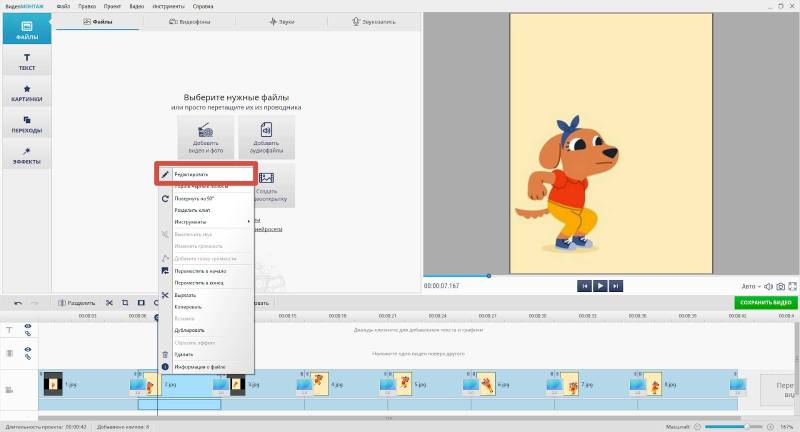Switch to the Файлы tab

[97, 22]
